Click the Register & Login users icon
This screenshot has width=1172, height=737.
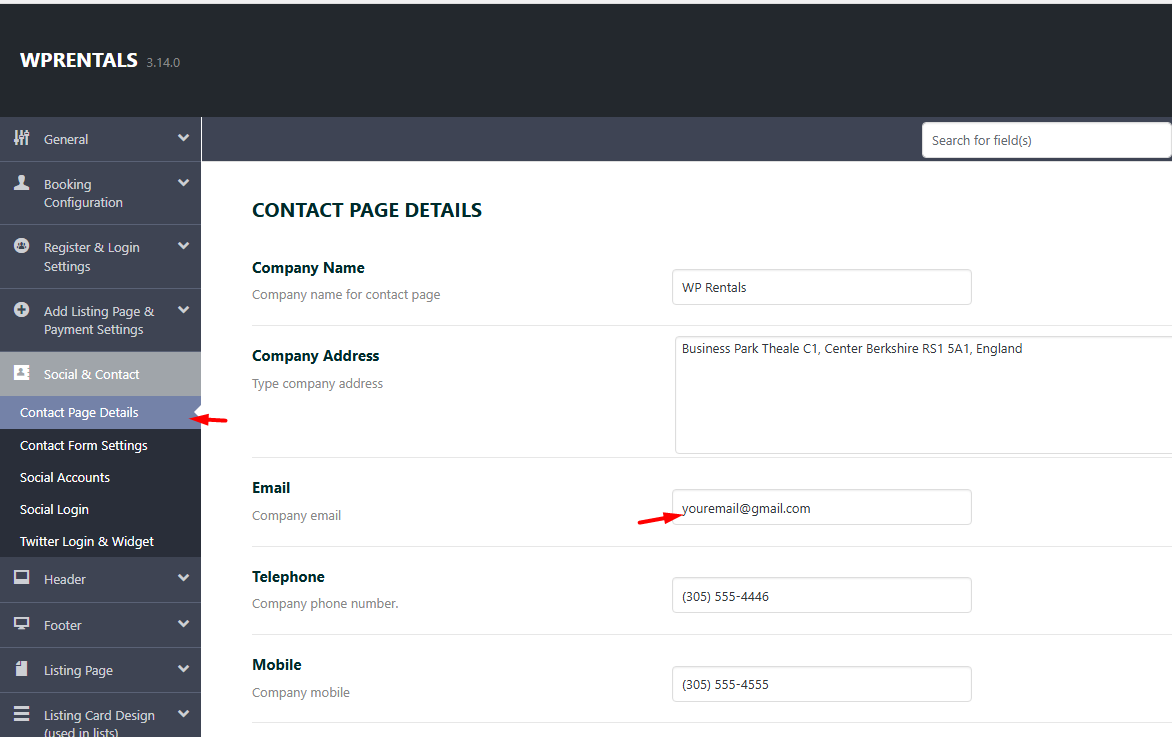21,246
